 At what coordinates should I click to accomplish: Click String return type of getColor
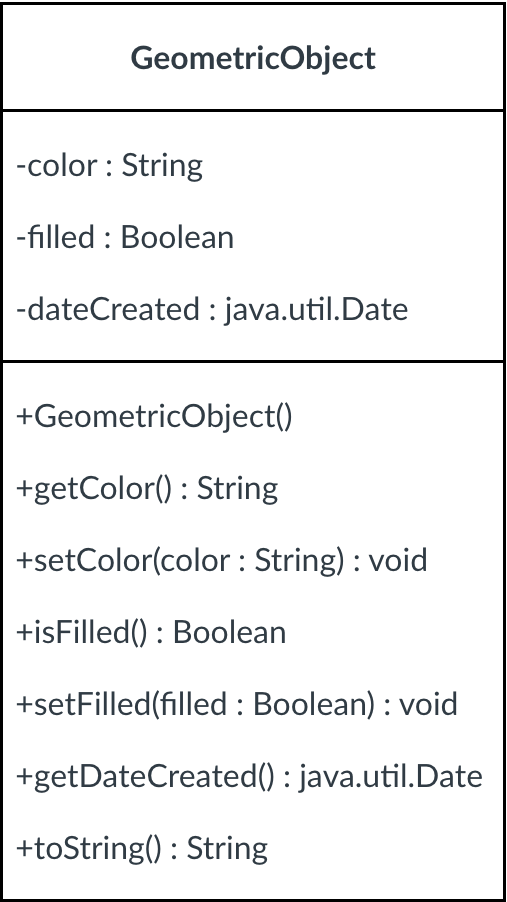[x=238, y=489]
